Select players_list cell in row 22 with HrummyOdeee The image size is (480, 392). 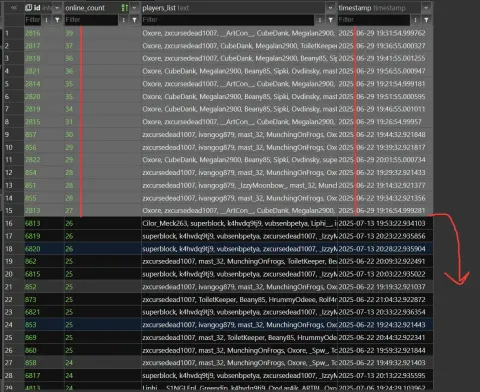[239, 299]
